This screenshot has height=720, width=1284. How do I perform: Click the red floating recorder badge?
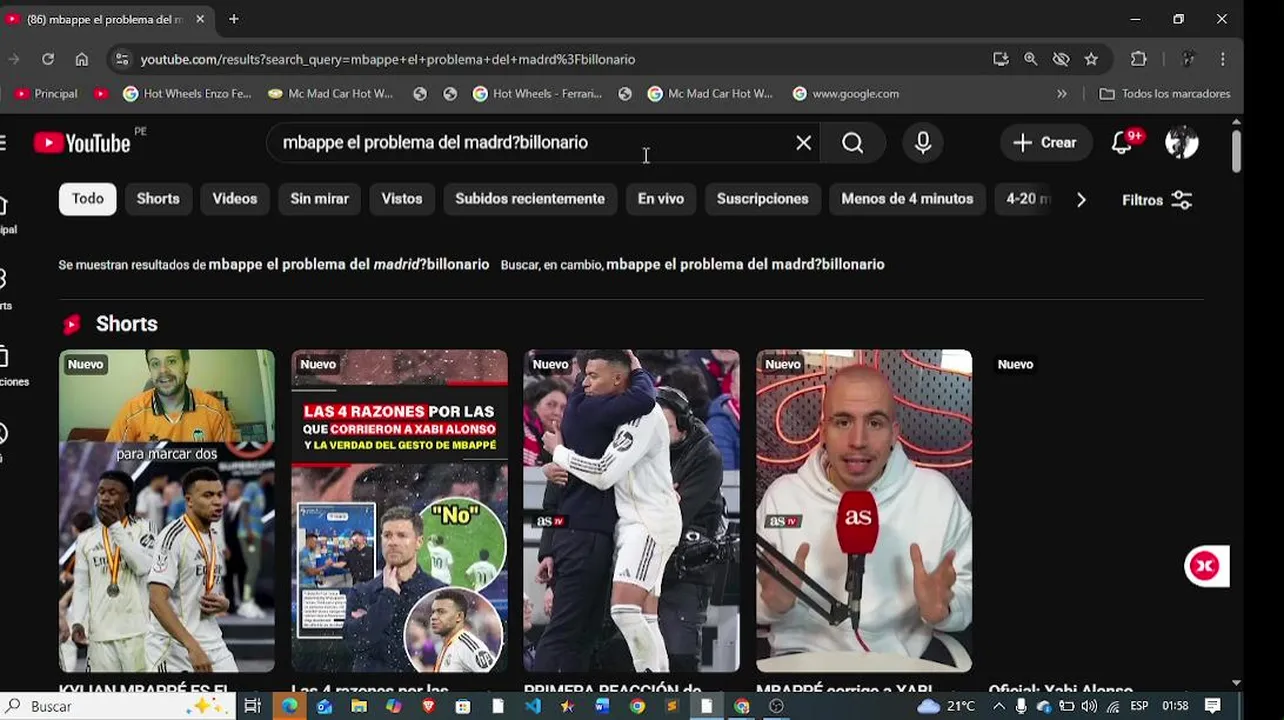1205,566
